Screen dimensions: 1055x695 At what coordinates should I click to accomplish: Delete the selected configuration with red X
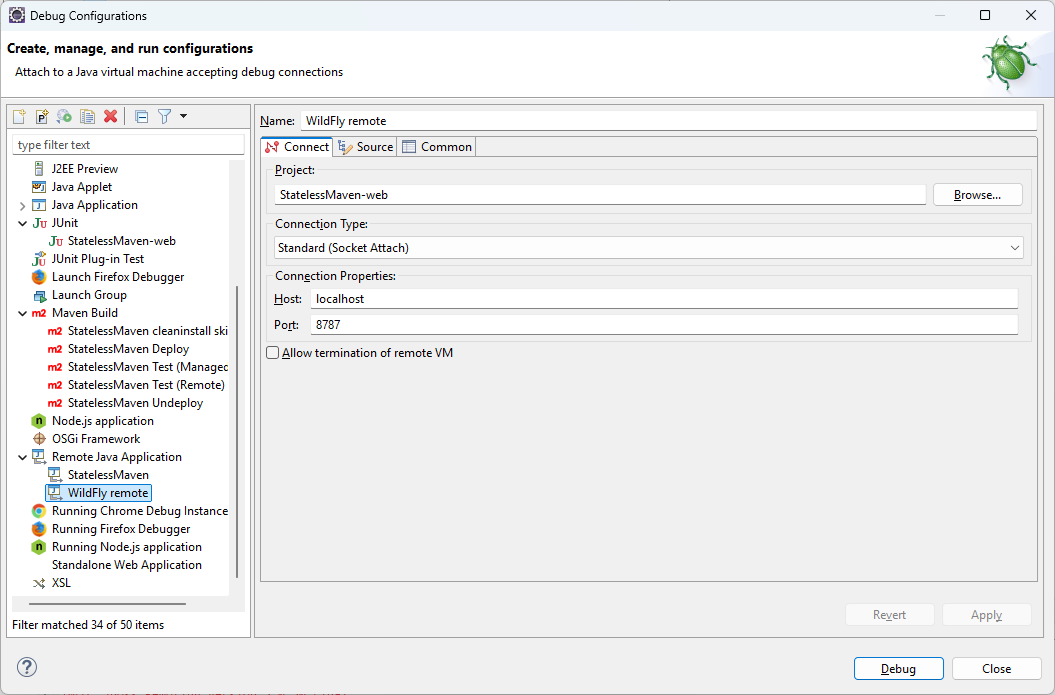[x=111, y=117]
